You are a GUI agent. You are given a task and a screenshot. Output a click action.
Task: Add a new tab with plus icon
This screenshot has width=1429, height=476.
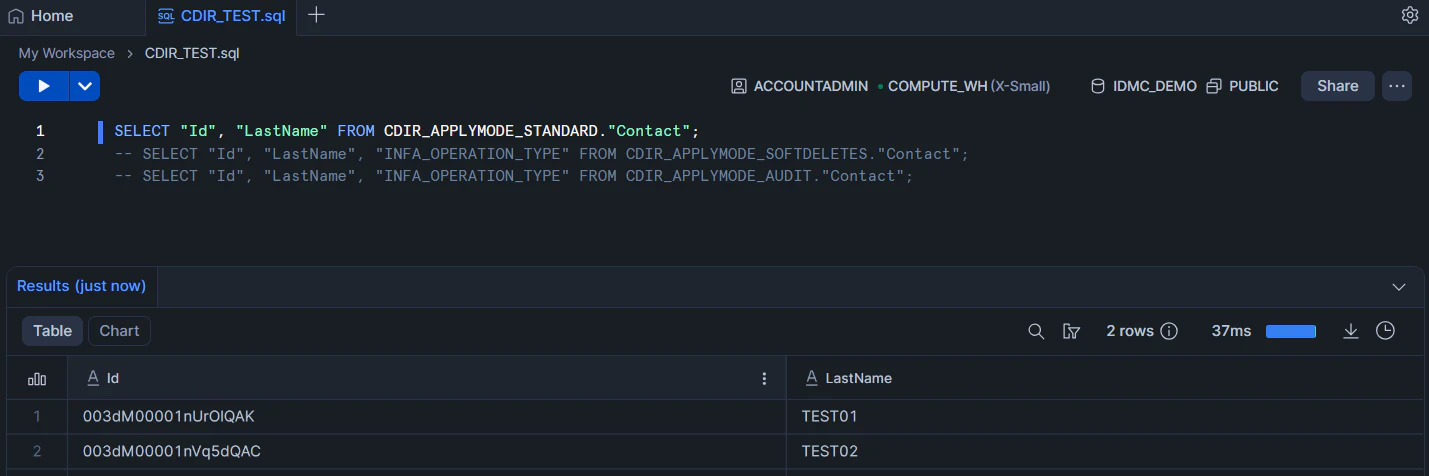point(316,15)
